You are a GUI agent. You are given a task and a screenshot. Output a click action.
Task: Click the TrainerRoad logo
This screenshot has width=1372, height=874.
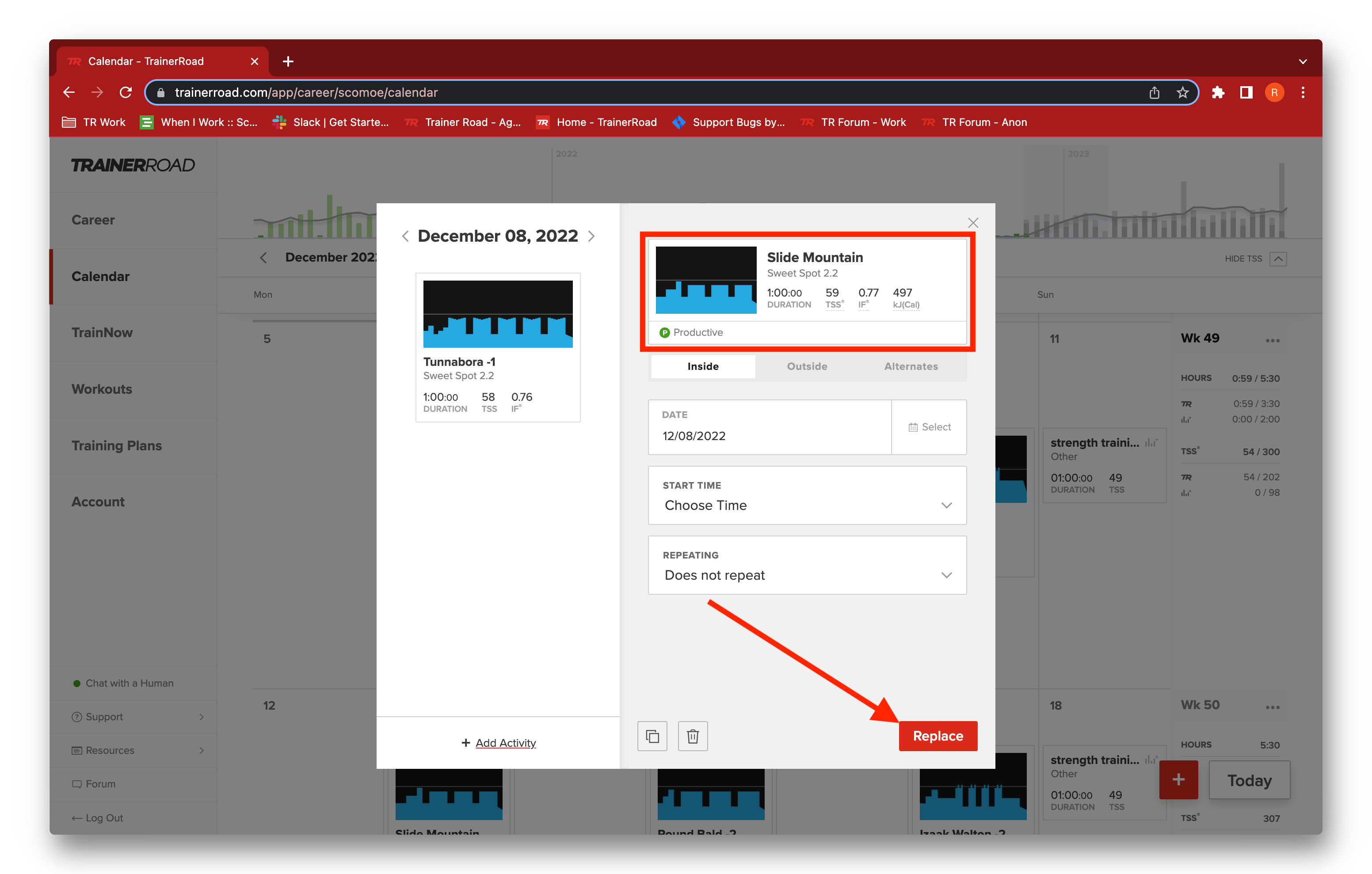click(x=133, y=165)
